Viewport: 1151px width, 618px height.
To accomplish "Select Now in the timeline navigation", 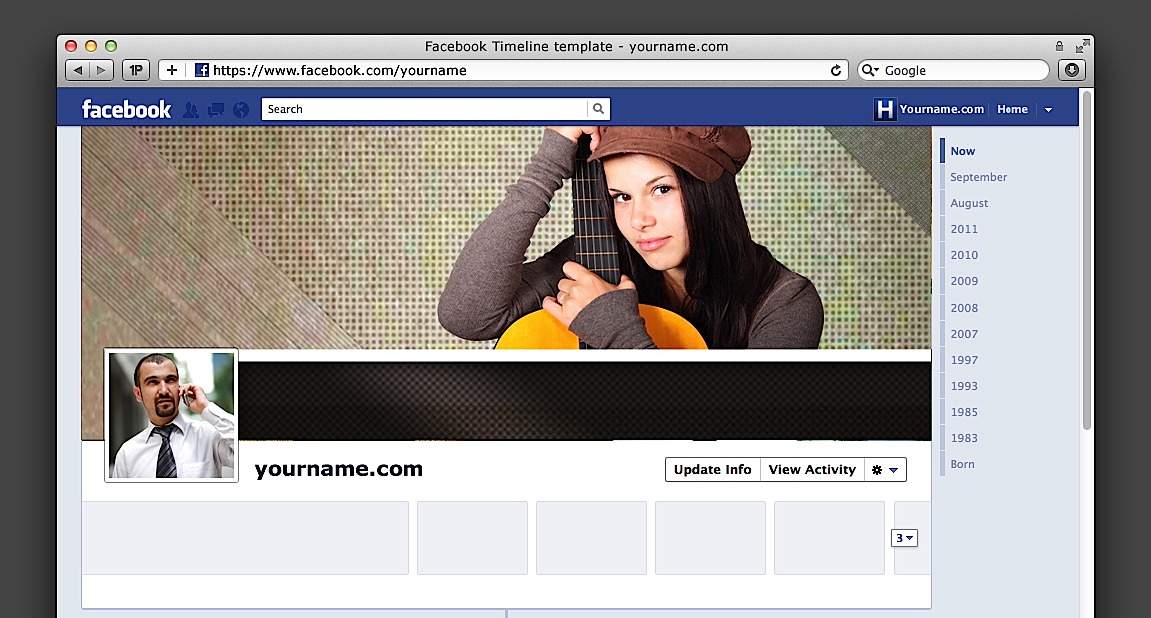I will [962, 151].
